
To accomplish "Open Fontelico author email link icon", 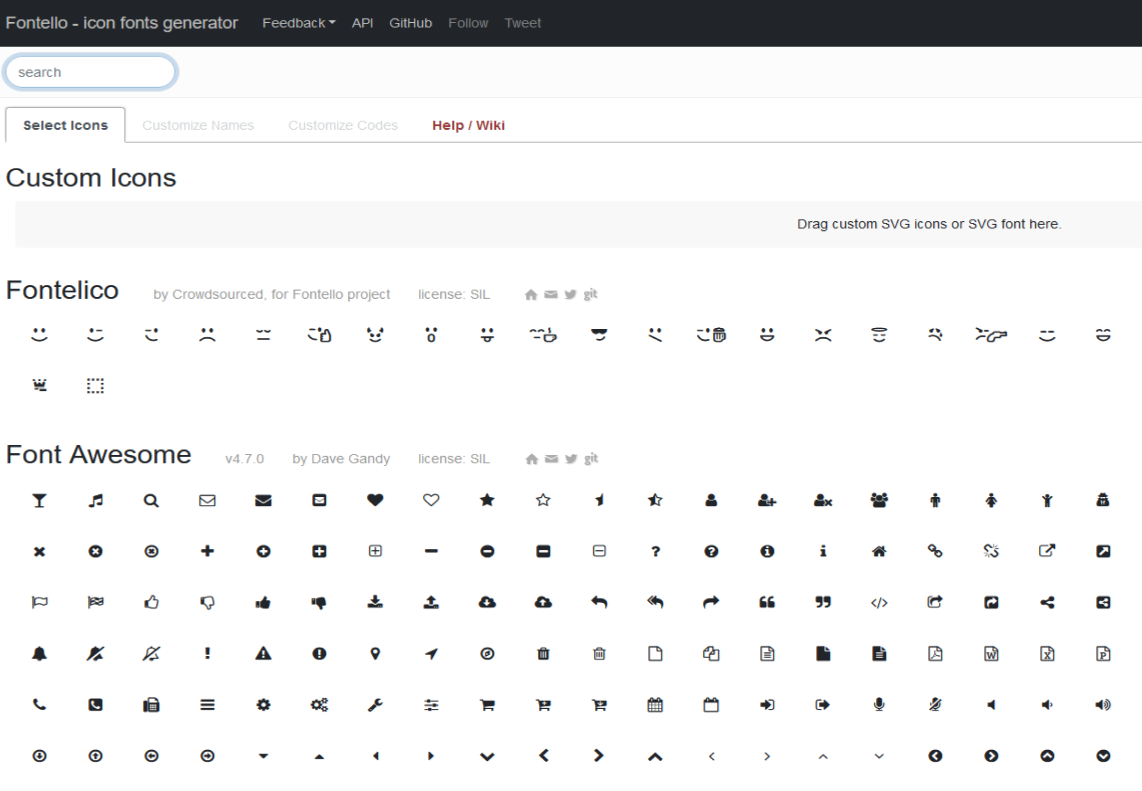I will click(x=551, y=294).
